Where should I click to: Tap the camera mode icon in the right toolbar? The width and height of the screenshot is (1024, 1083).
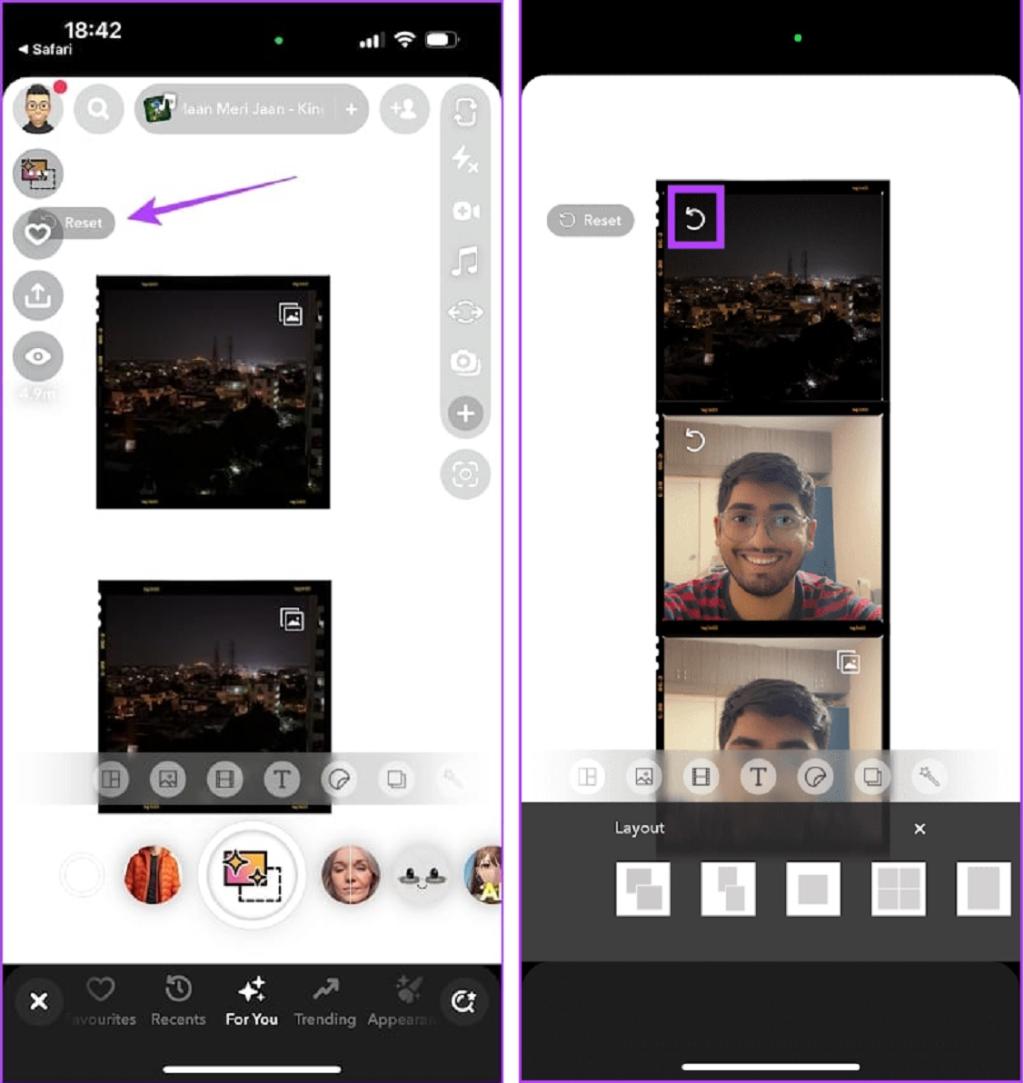(465, 361)
